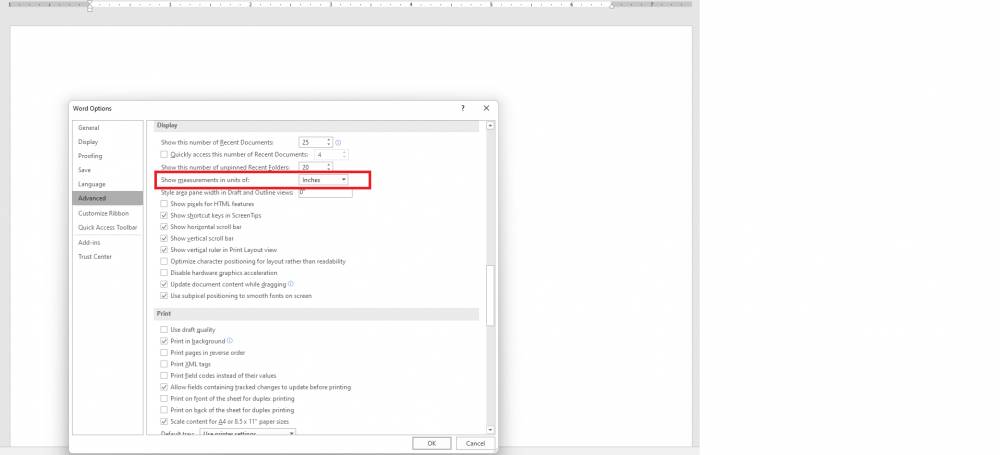Click info icon next to Update document content while dragging
This screenshot has width=1000, height=455.
[x=291, y=284]
